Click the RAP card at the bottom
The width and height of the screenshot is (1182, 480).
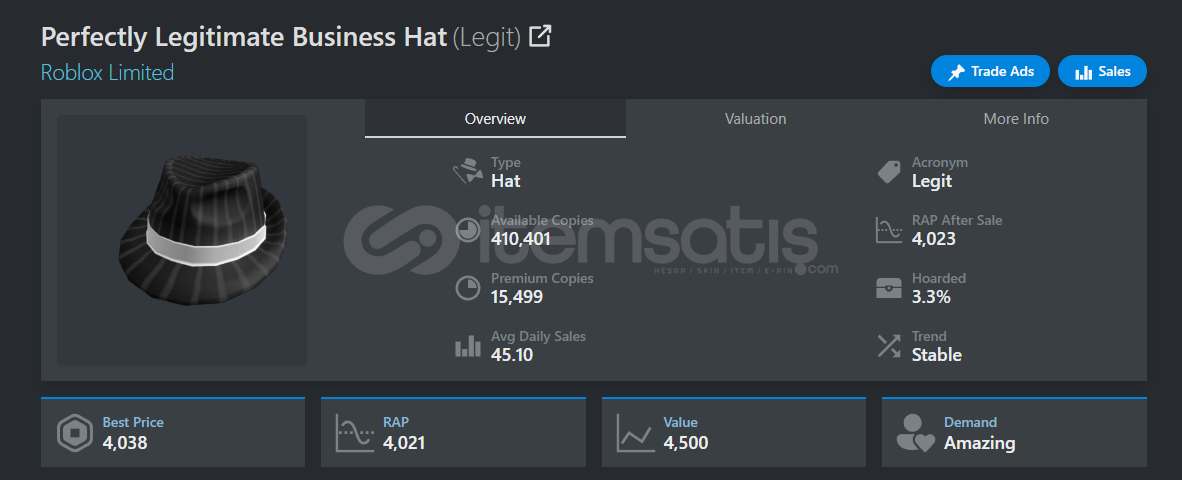[453, 433]
